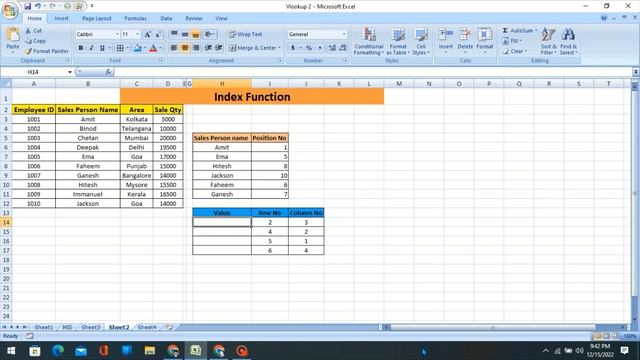The width and height of the screenshot is (640, 360).
Task: Open the Font dialog launcher
Action: pyautogui.click(x=161, y=60)
